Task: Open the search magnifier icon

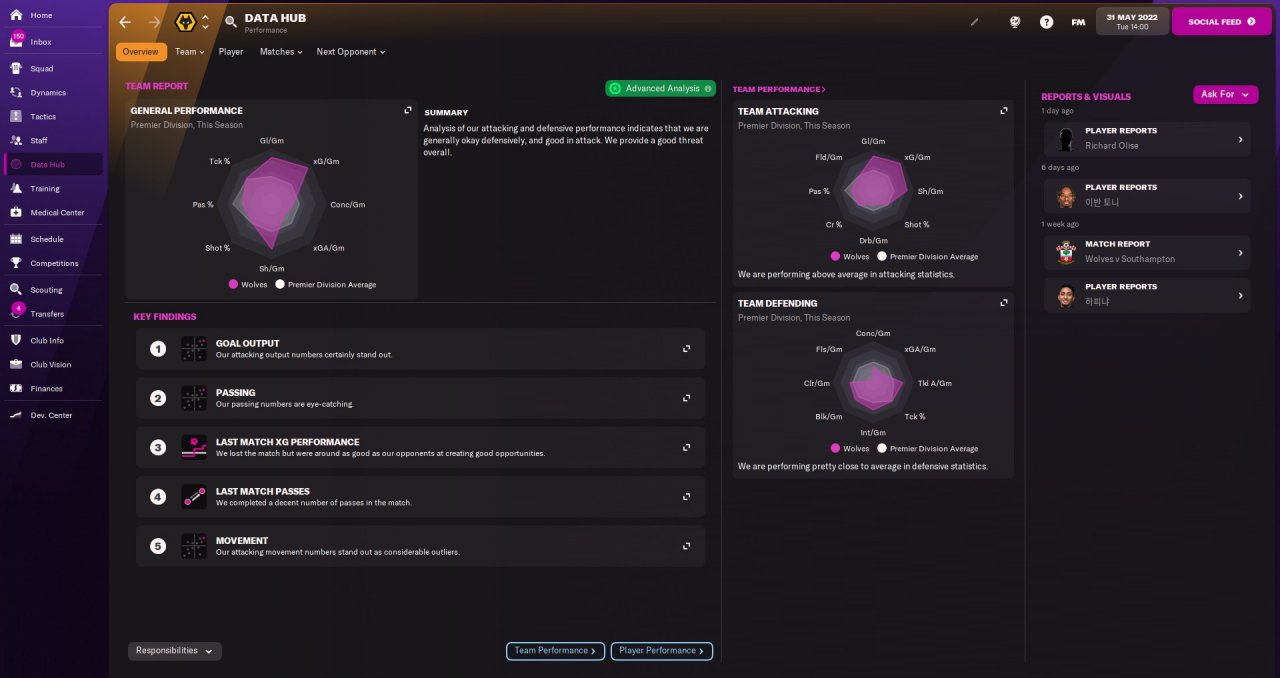Action: coord(231,21)
